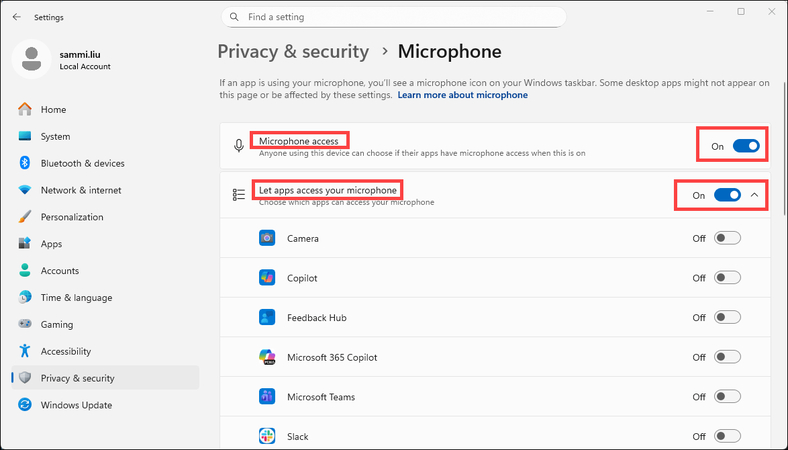Minimize the Settings window
Image resolution: width=788 pixels, height=450 pixels.
point(710,12)
